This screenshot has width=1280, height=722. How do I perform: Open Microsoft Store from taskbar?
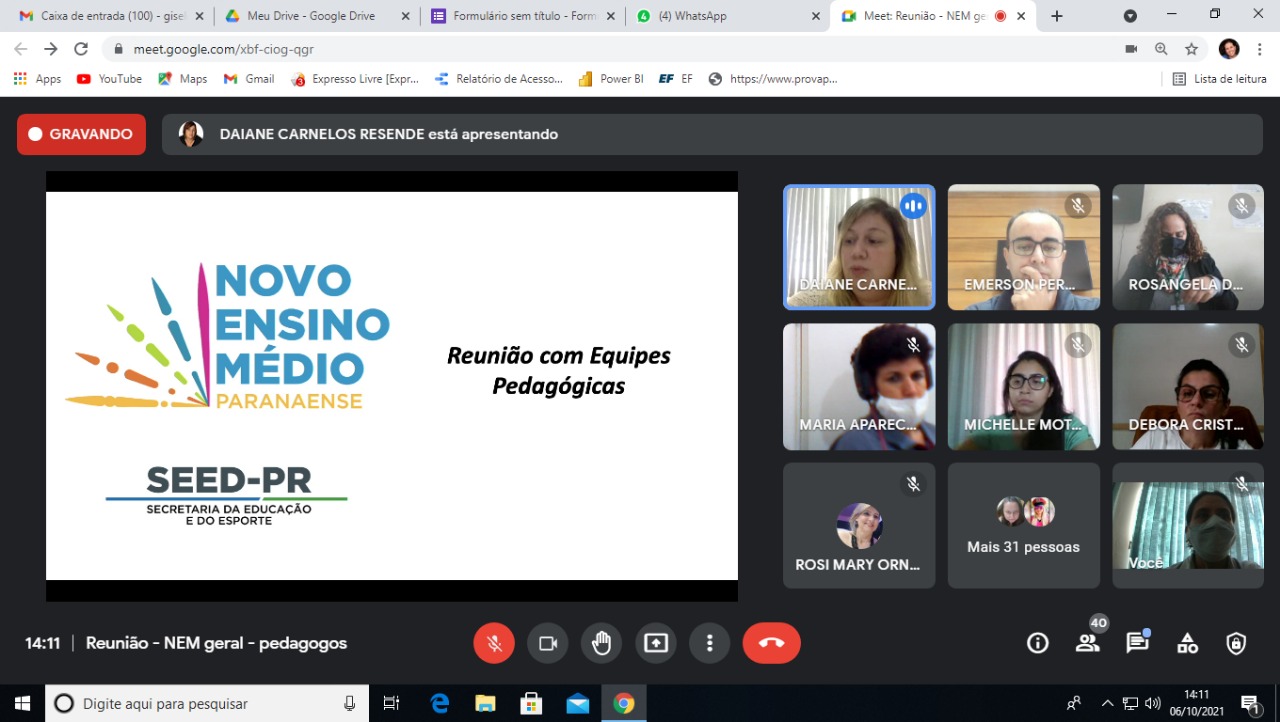click(x=531, y=703)
